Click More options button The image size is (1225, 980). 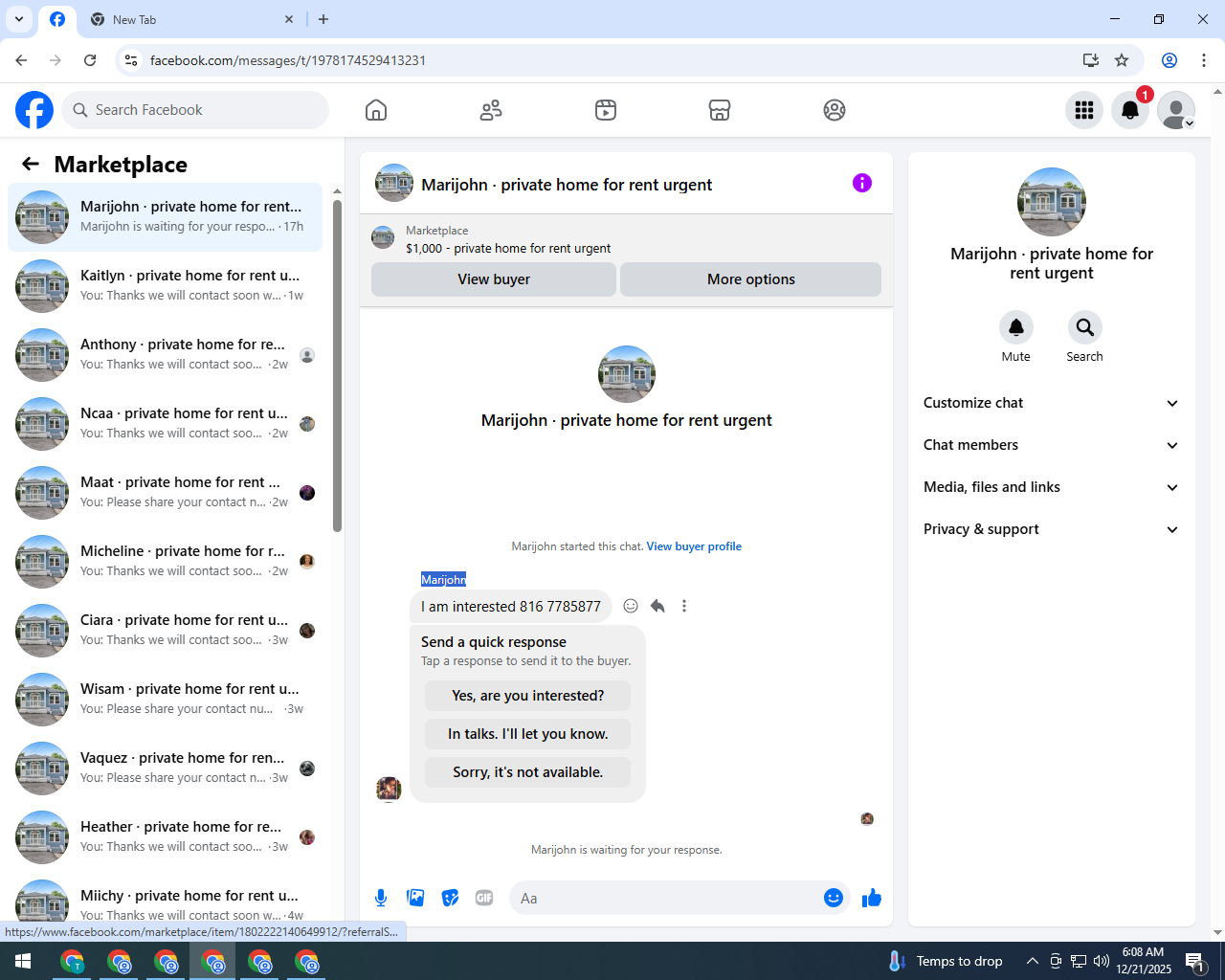coord(751,279)
